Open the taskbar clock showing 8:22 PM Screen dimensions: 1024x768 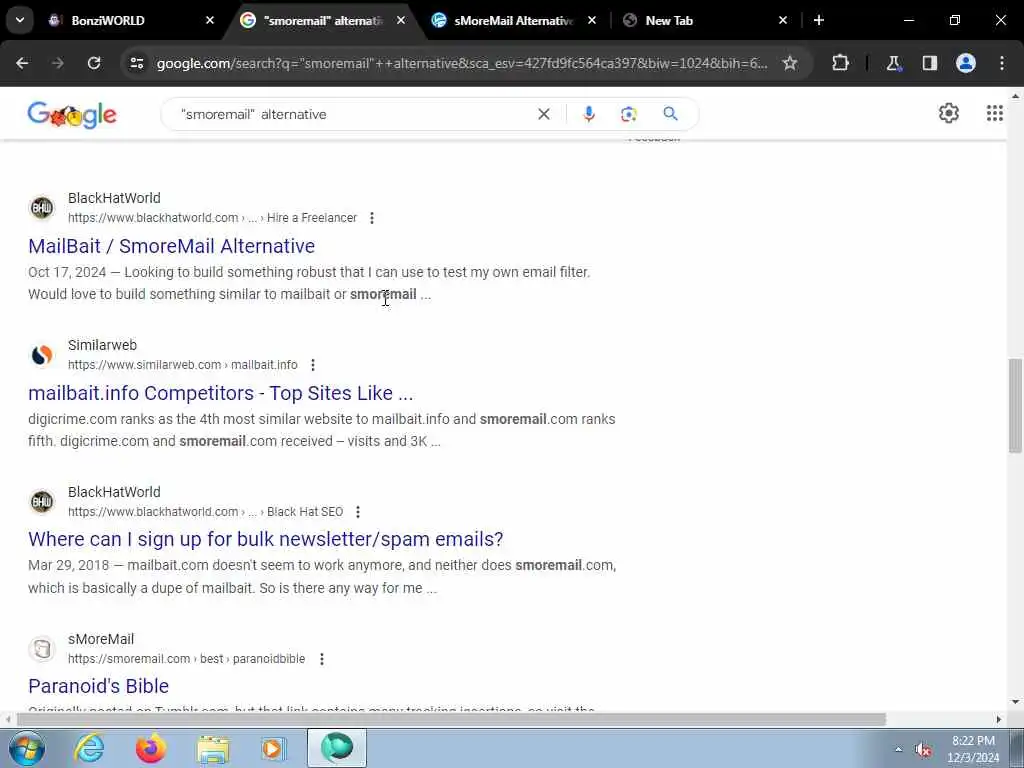point(973,749)
